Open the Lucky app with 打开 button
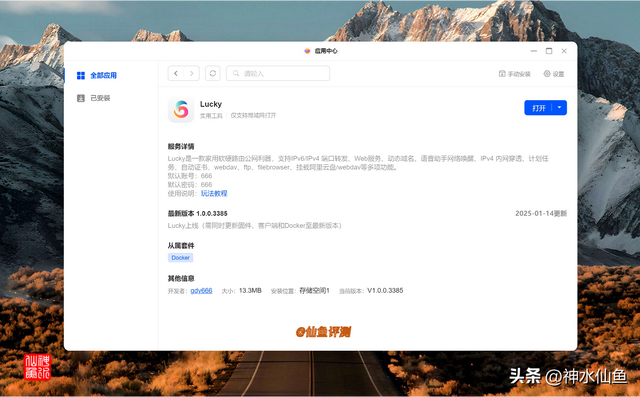Image resolution: width=640 pixels, height=397 pixels. (x=539, y=108)
